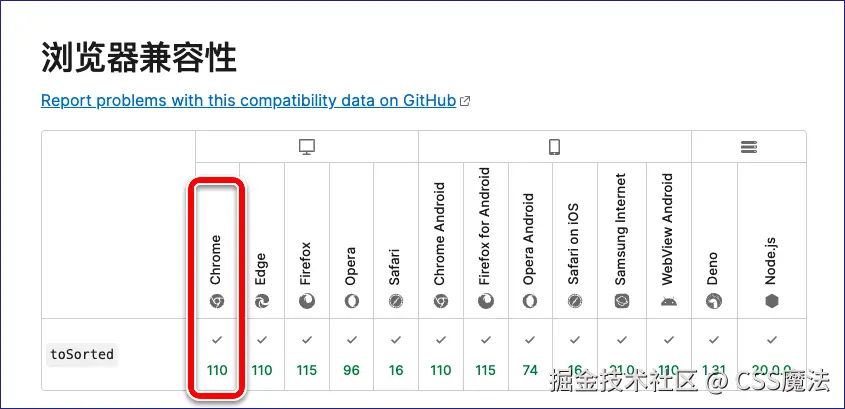
Task: Click the Opera browser icon
Action: click(351, 301)
